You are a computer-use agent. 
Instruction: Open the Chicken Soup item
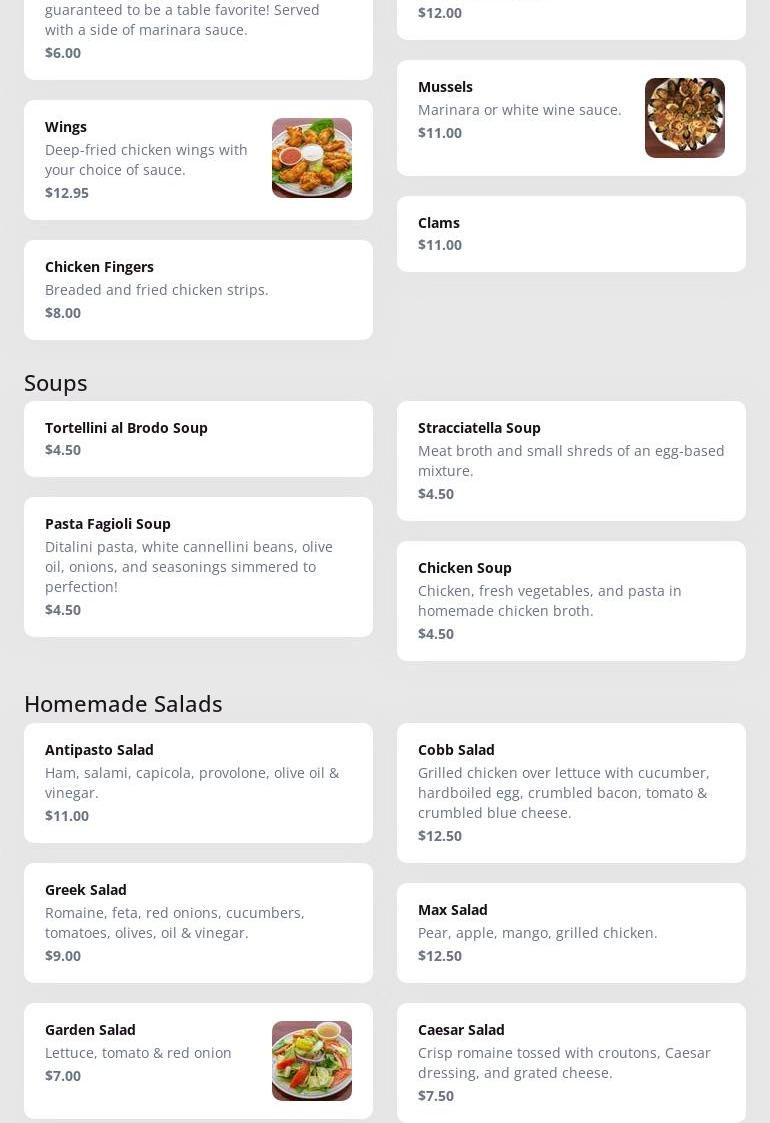[x=572, y=601]
